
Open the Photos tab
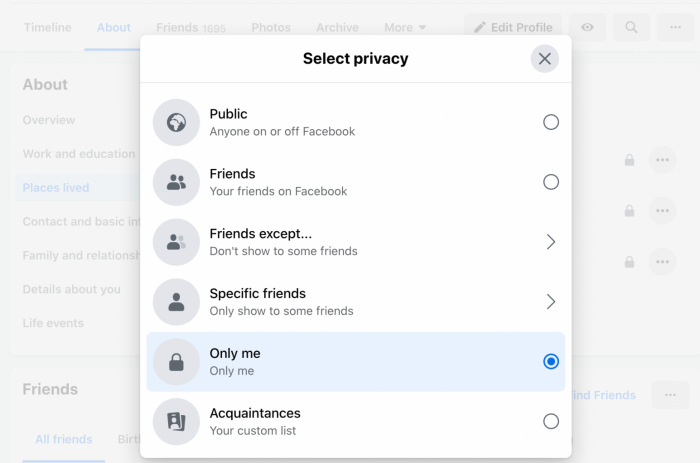(x=271, y=27)
